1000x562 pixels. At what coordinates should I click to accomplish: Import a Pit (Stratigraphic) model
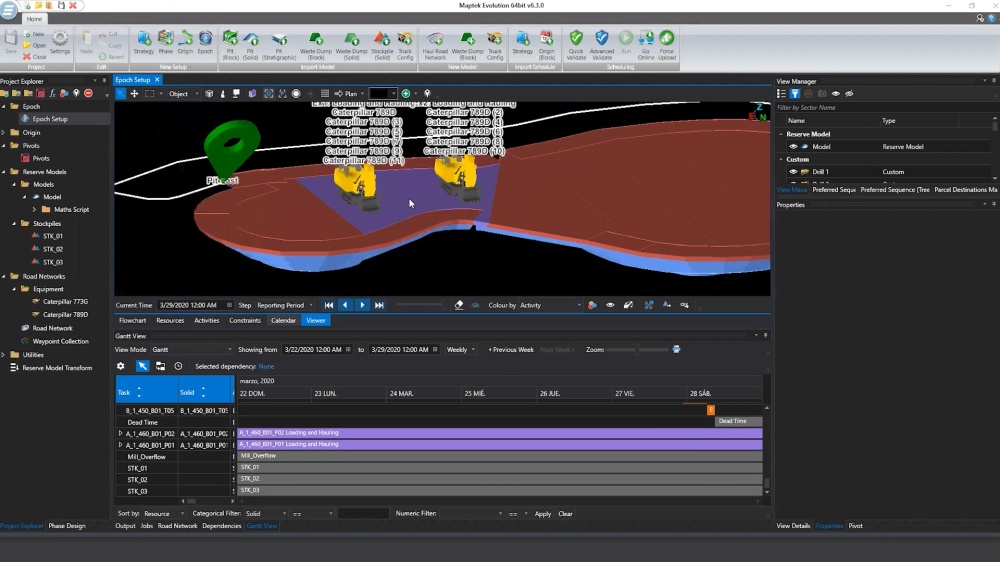279,45
